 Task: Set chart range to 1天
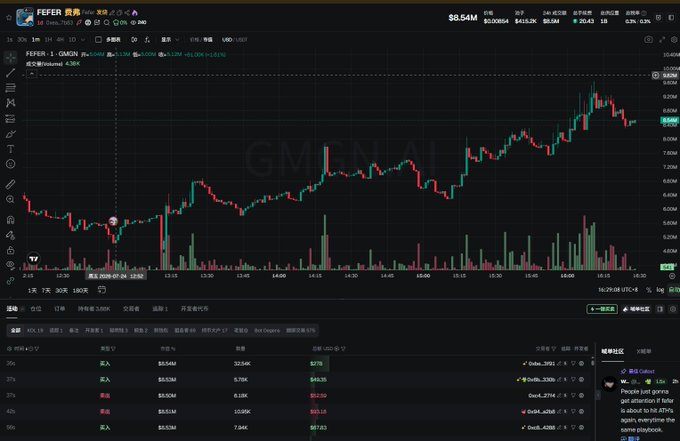(33, 291)
